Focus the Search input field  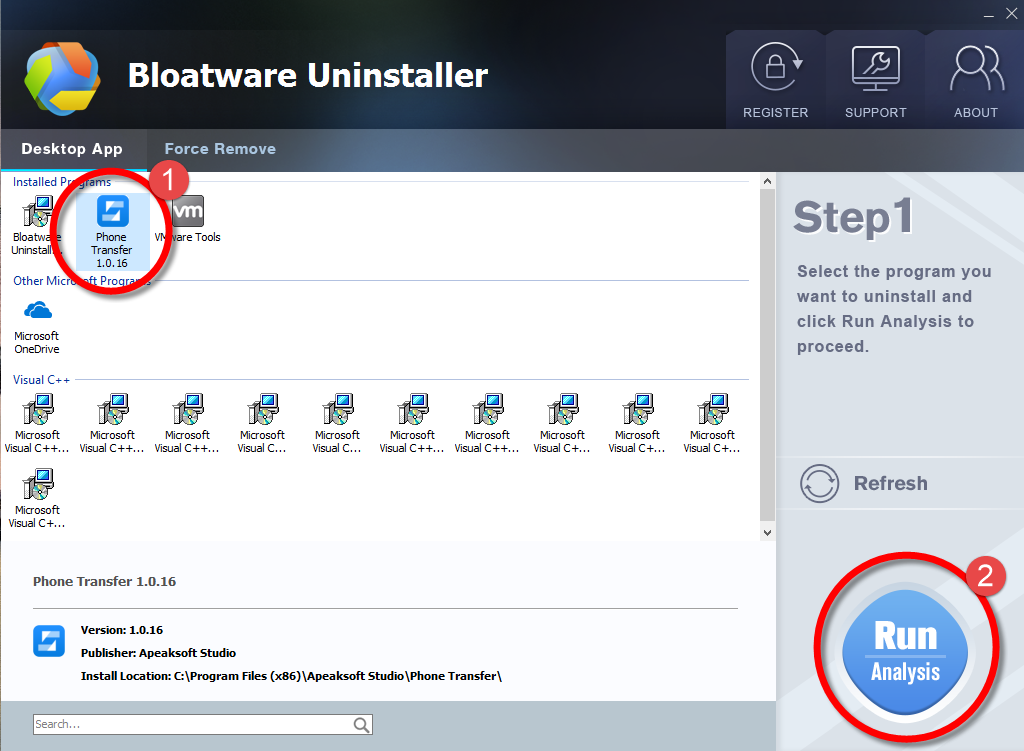pyautogui.click(x=193, y=724)
